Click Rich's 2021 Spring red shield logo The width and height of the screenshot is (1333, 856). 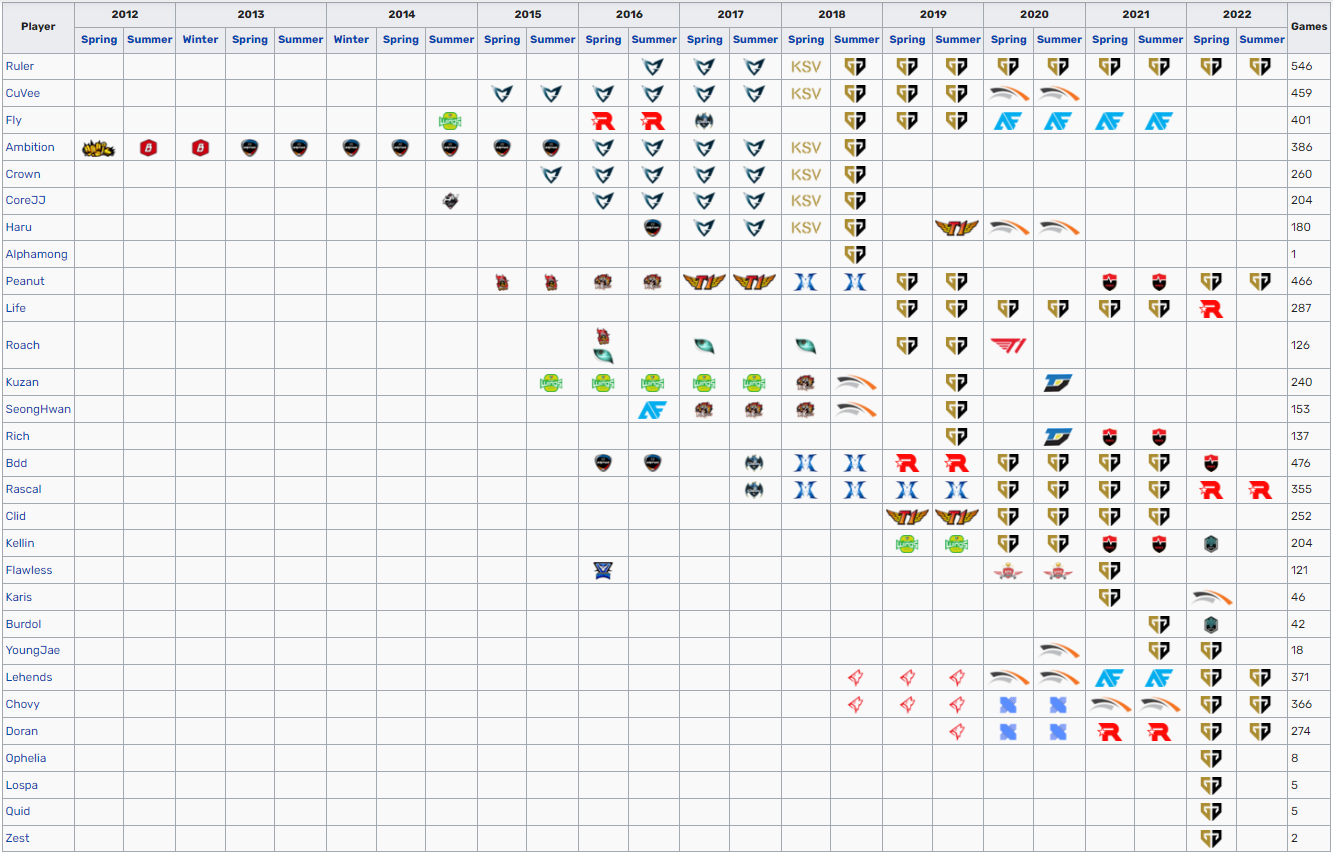[x=1110, y=436]
